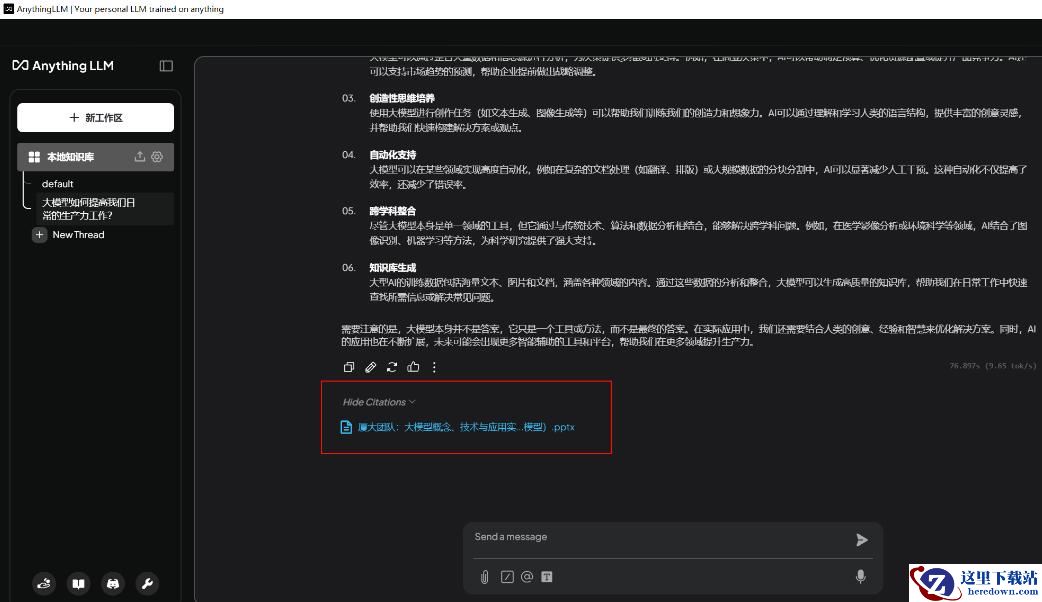Open agent mentions with the @ icon
This screenshot has width=1042, height=602.
pyautogui.click(x=527, y=577)
